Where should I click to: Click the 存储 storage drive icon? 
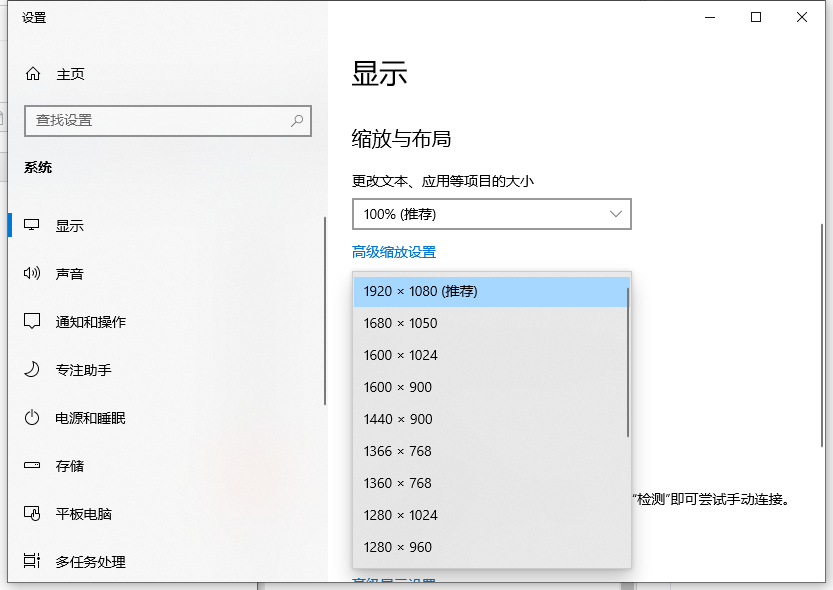click(31, 465)
